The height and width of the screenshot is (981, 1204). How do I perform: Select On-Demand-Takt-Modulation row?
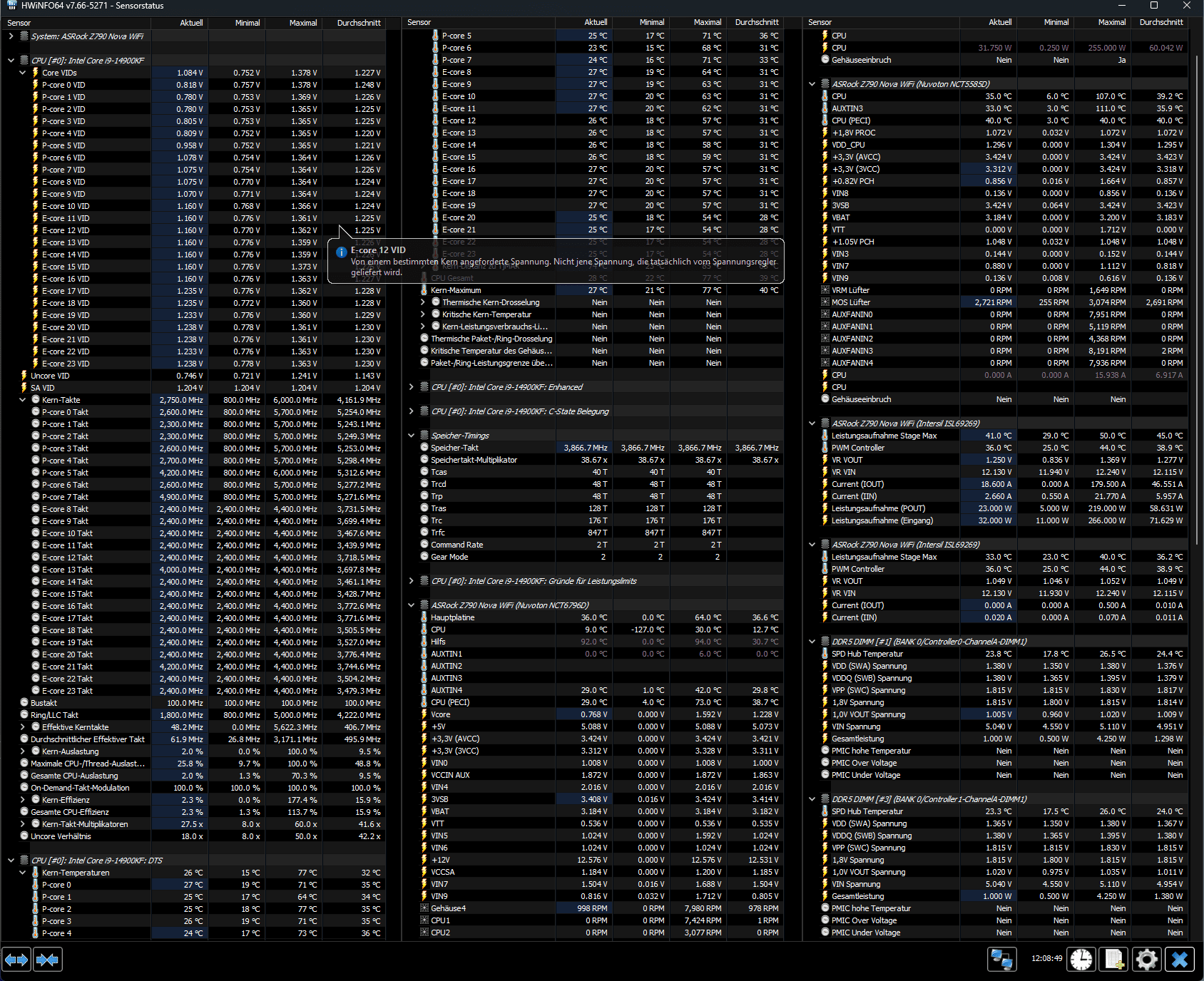point(193,788)
